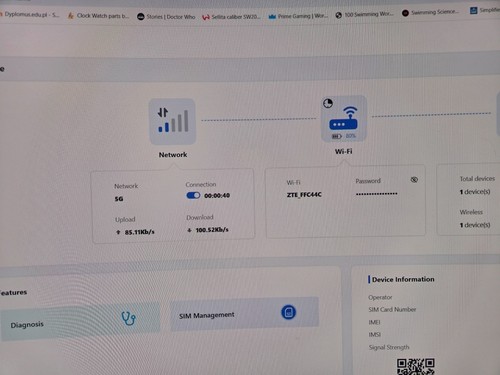The image size is (500, 375).
Task: Click the upload speed 85.11Kb/s
Action: [x=139, y=232]
